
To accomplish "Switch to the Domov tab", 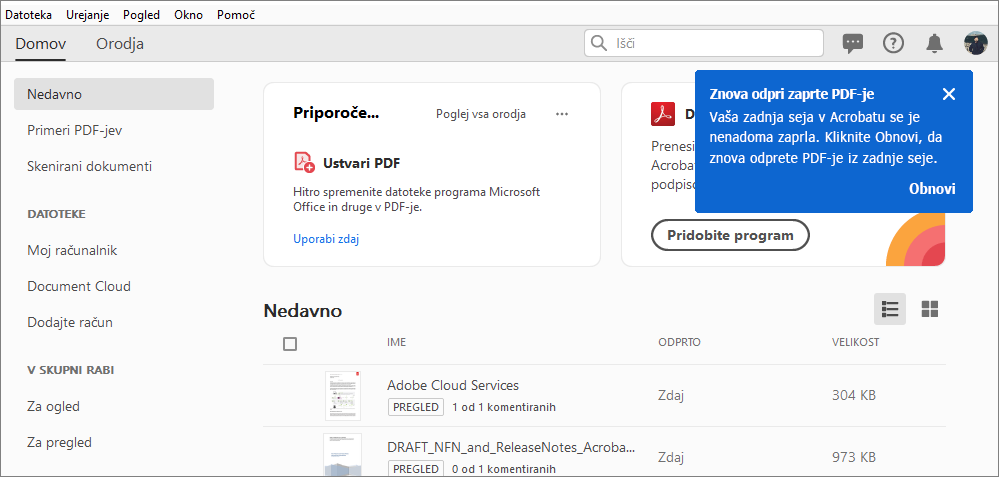I will coord(41,44).
